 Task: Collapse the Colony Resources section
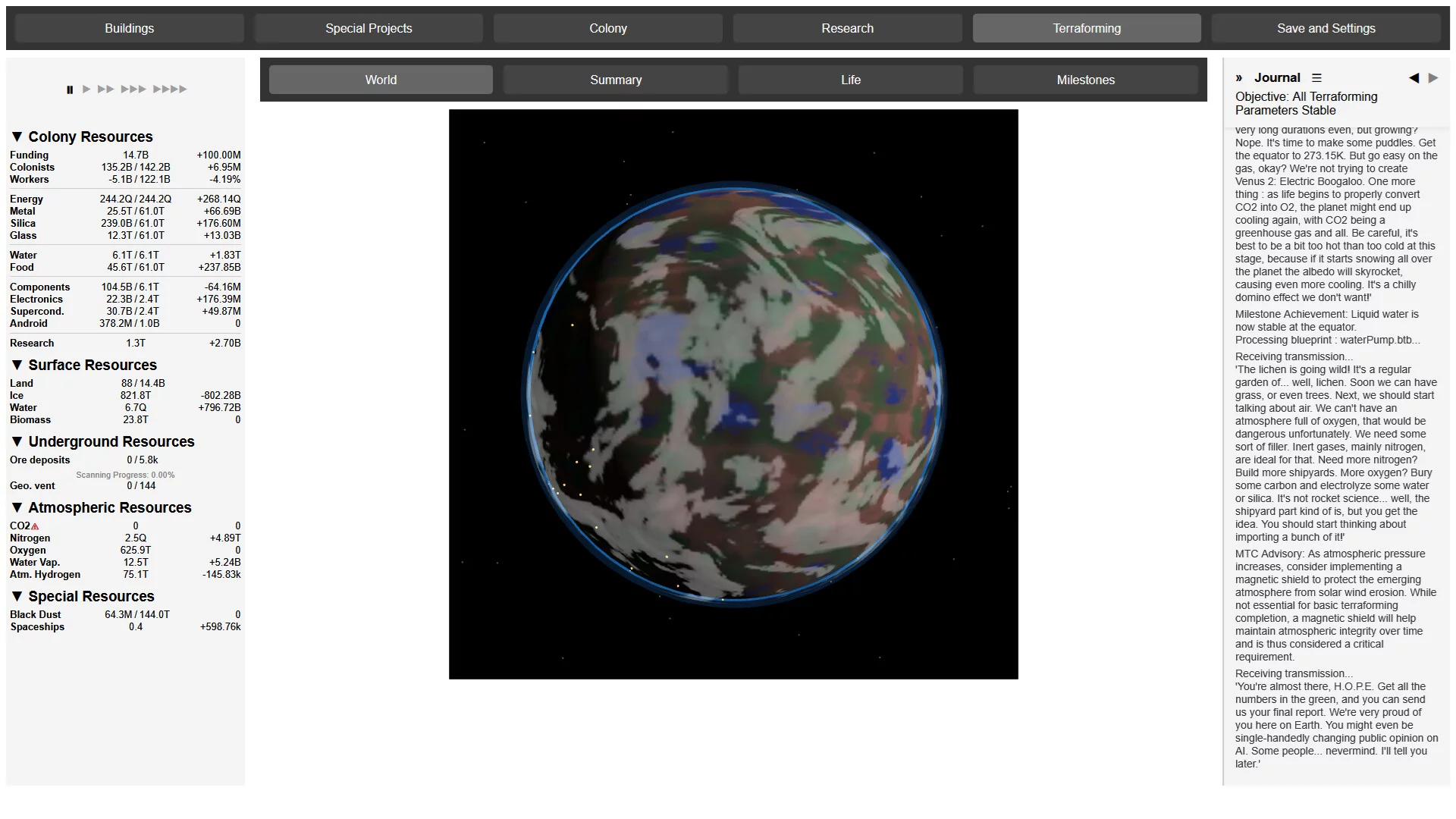[17, 136]
